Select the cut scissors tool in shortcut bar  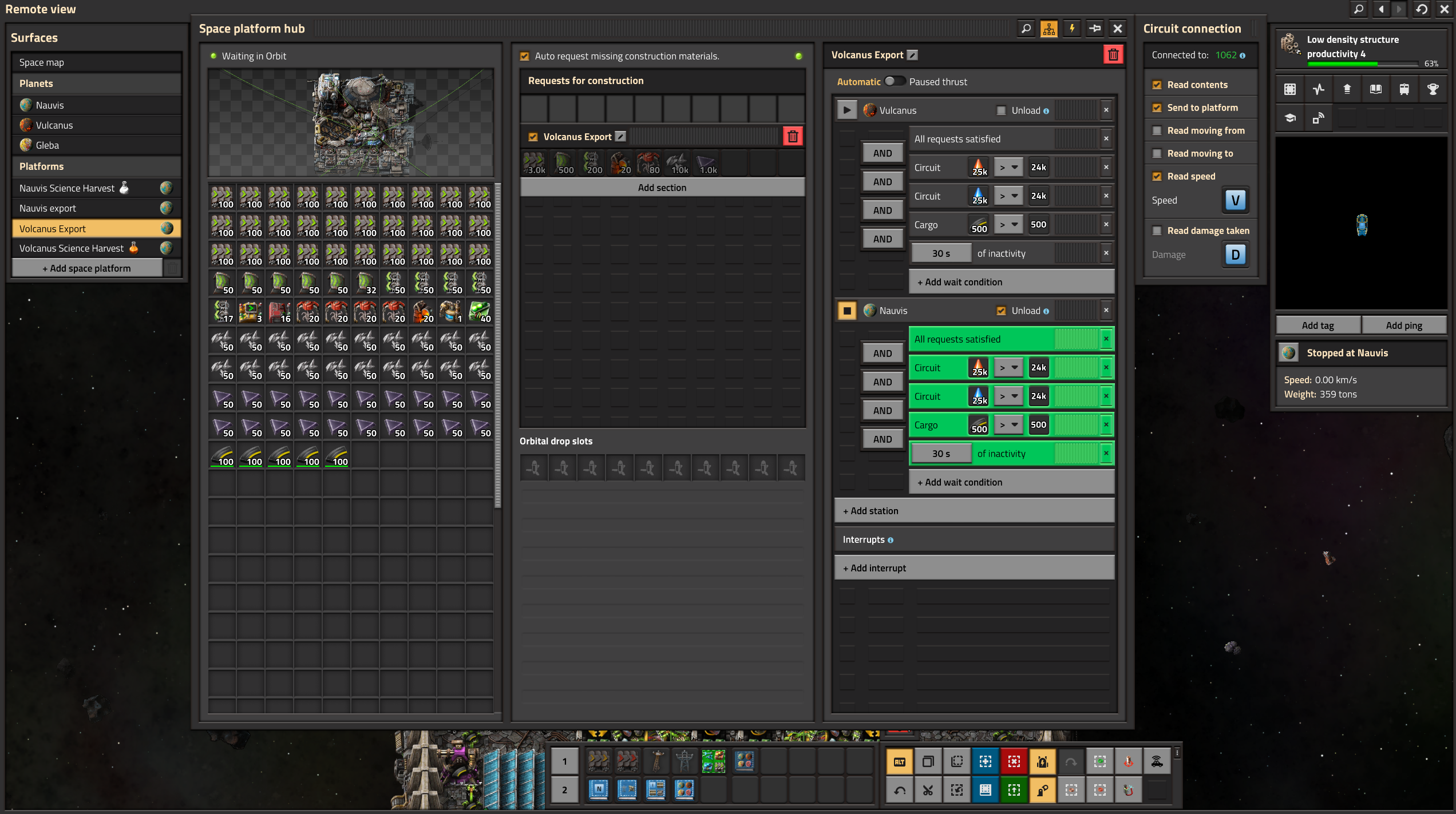click(x=928, y=790)
